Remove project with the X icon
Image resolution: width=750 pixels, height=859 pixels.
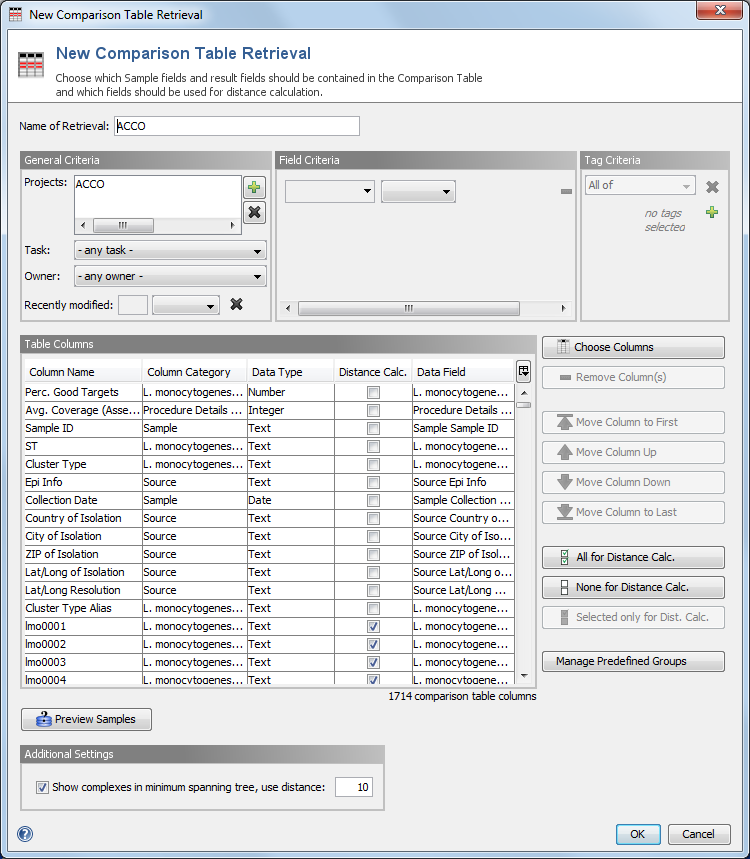pos(255,212)
